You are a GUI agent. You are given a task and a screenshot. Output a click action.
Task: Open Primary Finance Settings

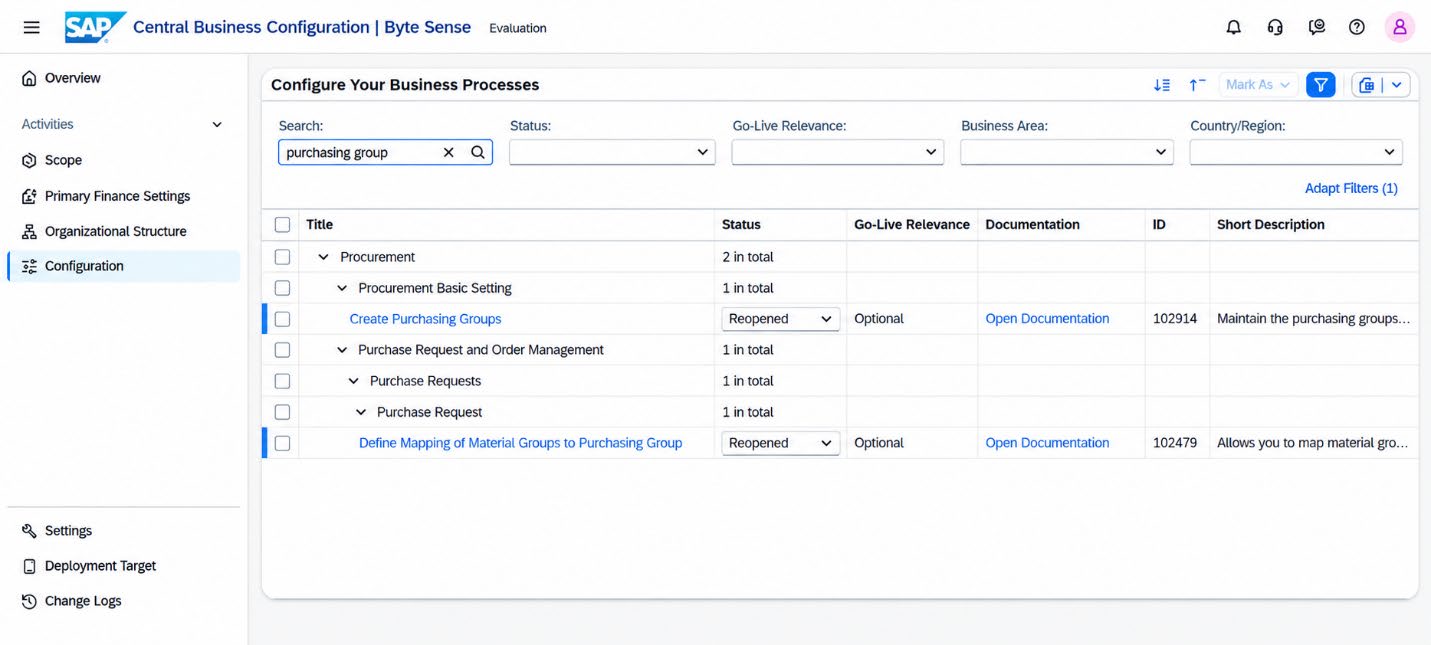click(117, 196)
